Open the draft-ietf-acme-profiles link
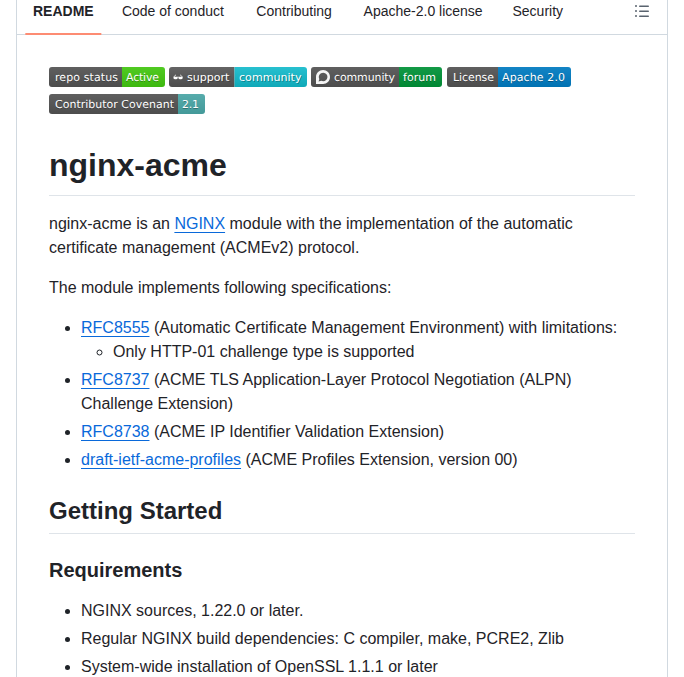This screenshot has width=684, height=677. click(x=161, y=460)
